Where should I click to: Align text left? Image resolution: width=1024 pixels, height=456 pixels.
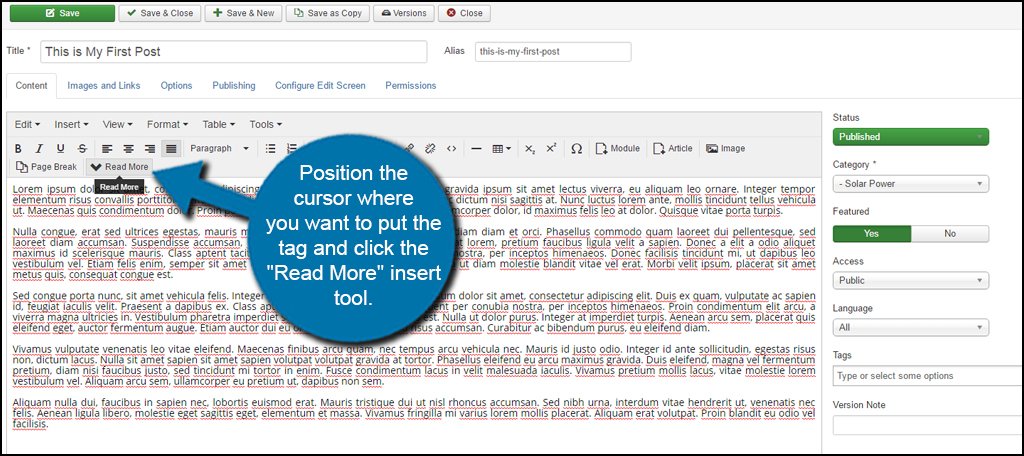[x=107, y=149]
